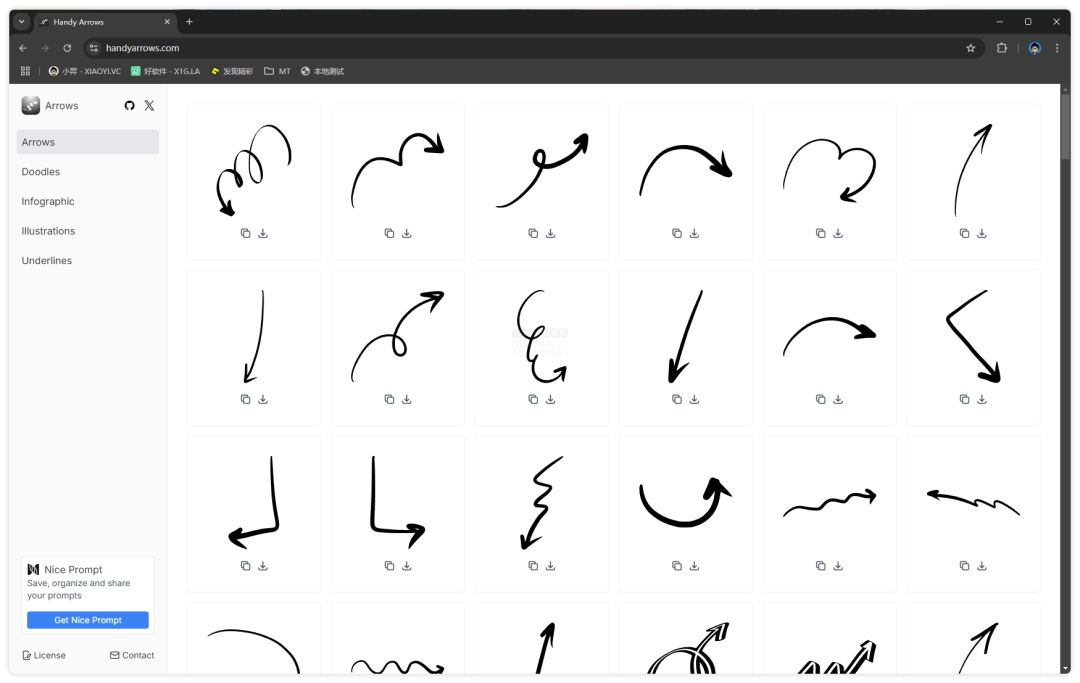Select the curly-tail arrow pointing up-right thumbnail

point(542,171)
